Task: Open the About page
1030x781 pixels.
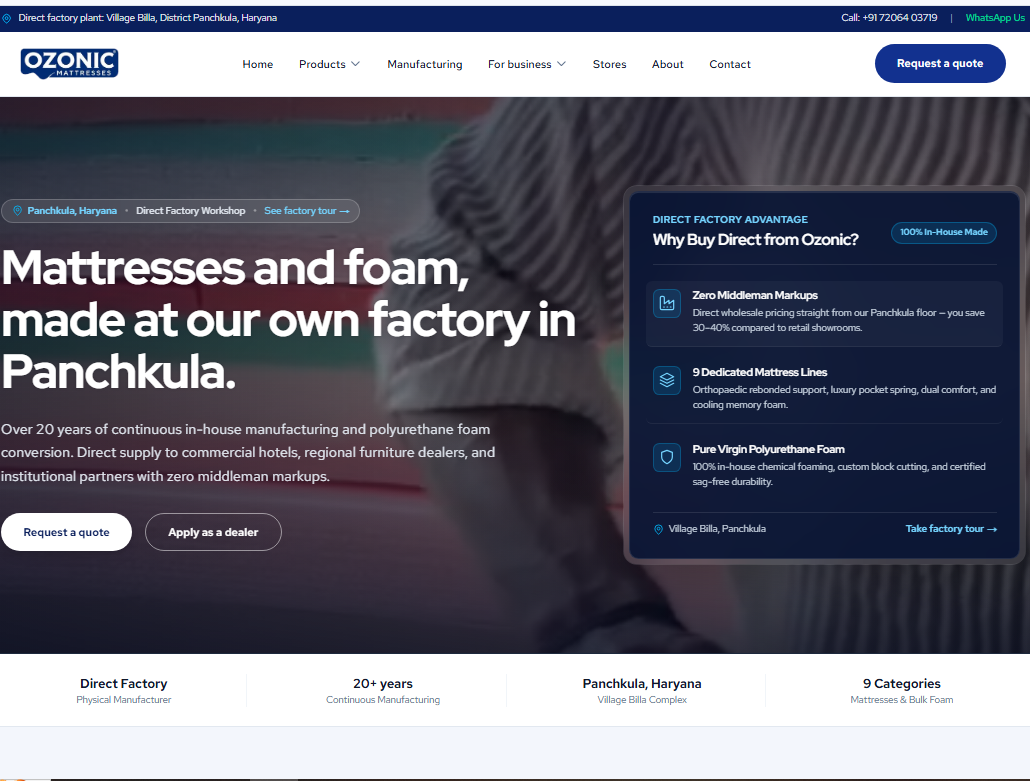Action: [667, 64]
